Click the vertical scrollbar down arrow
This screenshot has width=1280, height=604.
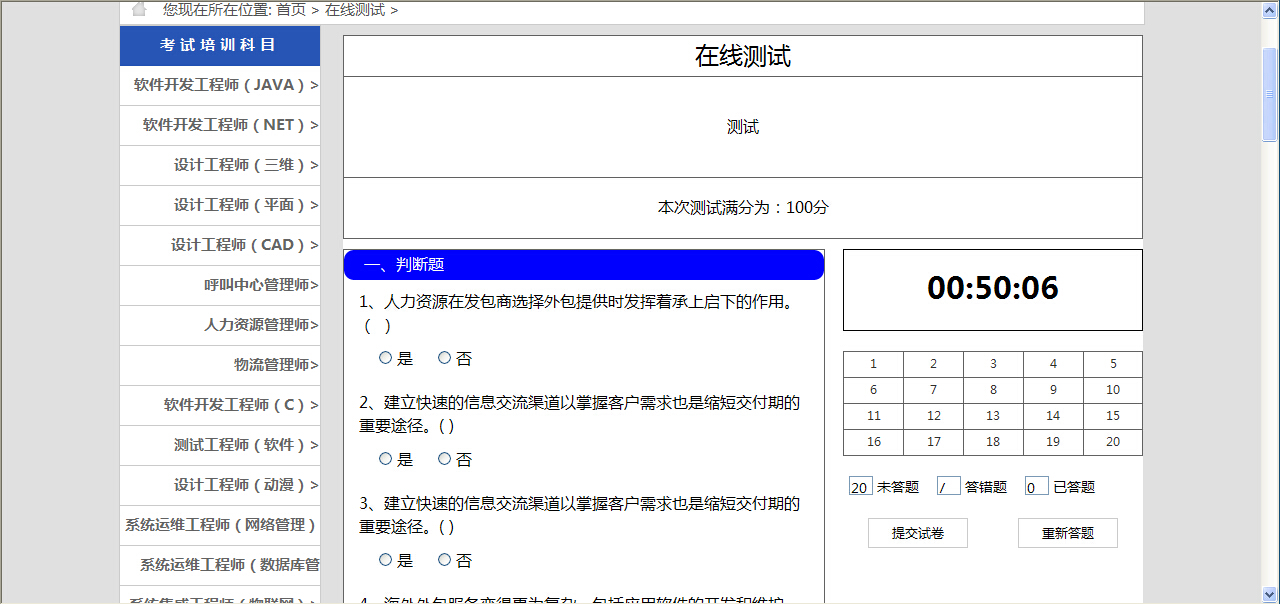point(1270,594)
